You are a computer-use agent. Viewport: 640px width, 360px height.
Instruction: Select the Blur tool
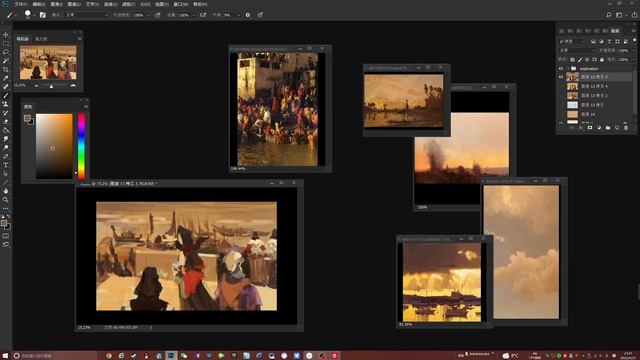6,139
